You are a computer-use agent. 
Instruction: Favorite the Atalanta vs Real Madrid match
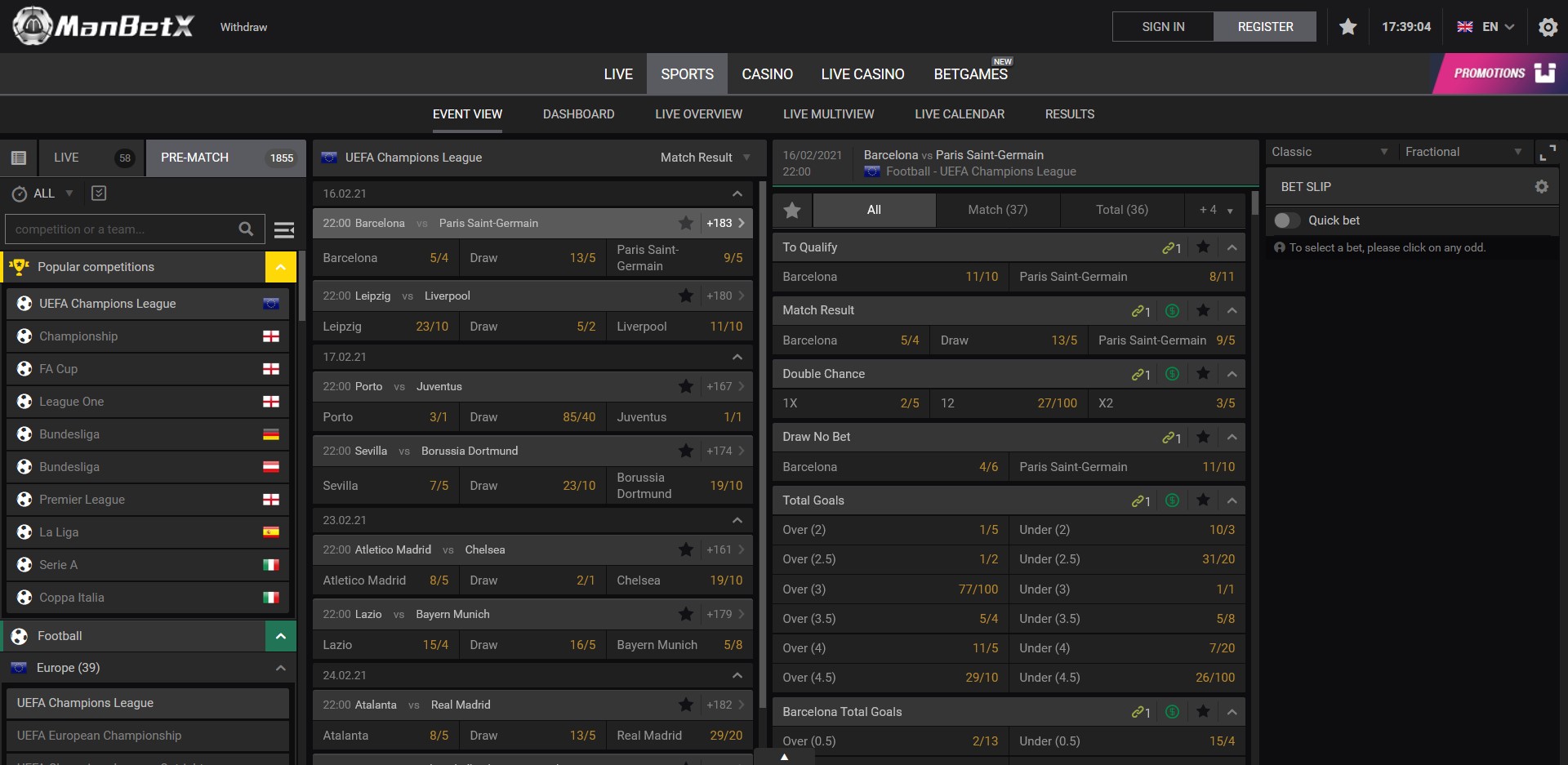(686, 705)
